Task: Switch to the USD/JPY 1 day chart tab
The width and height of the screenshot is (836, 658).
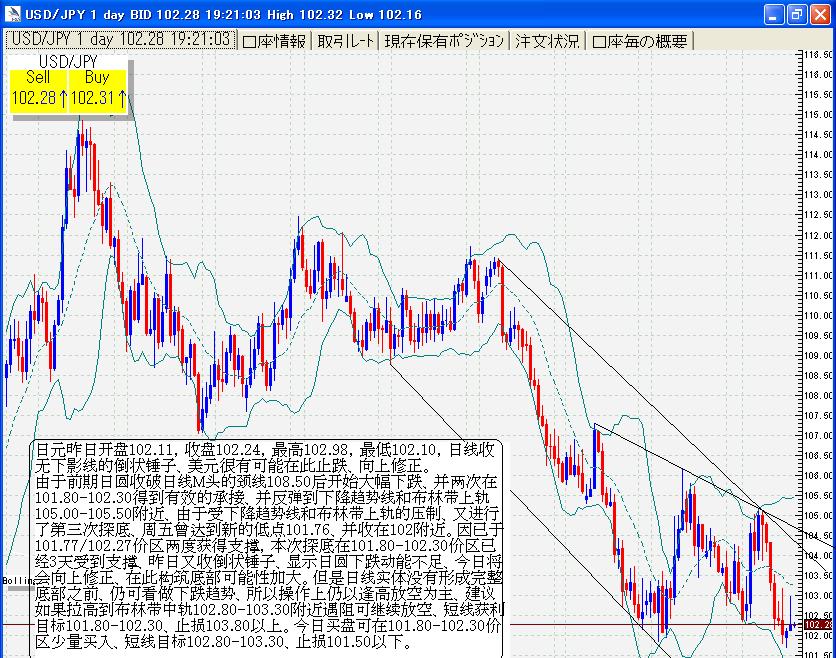Action: tap(119, 40)
